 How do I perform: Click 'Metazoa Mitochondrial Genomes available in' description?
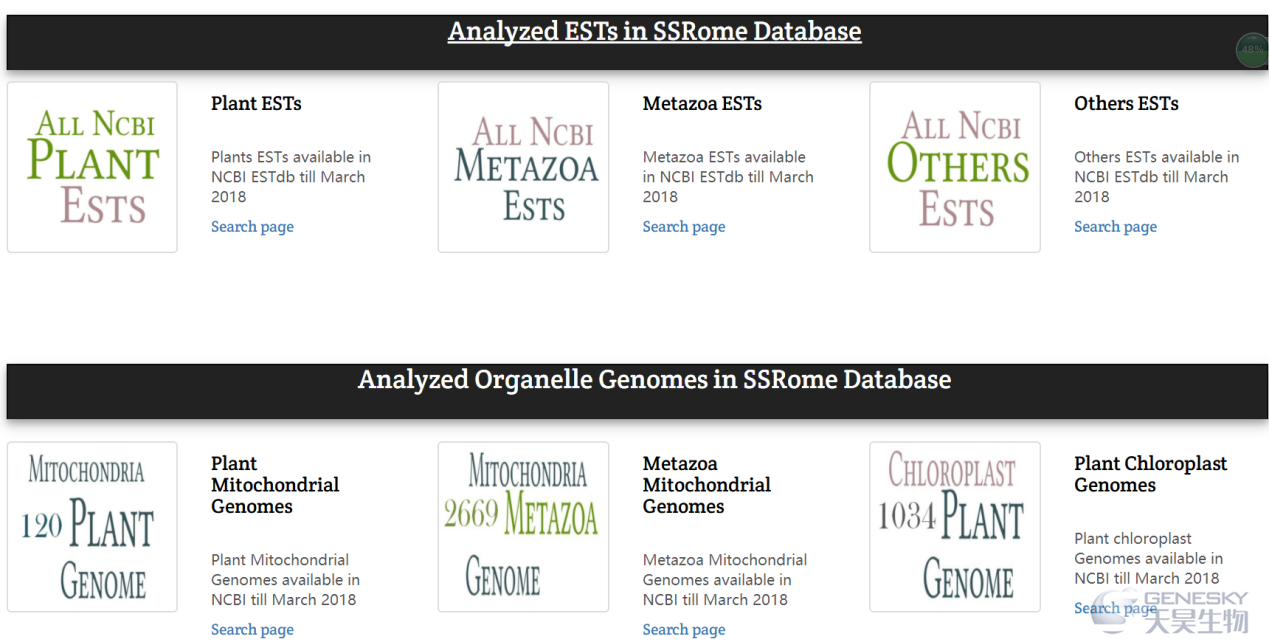point(725,580)
